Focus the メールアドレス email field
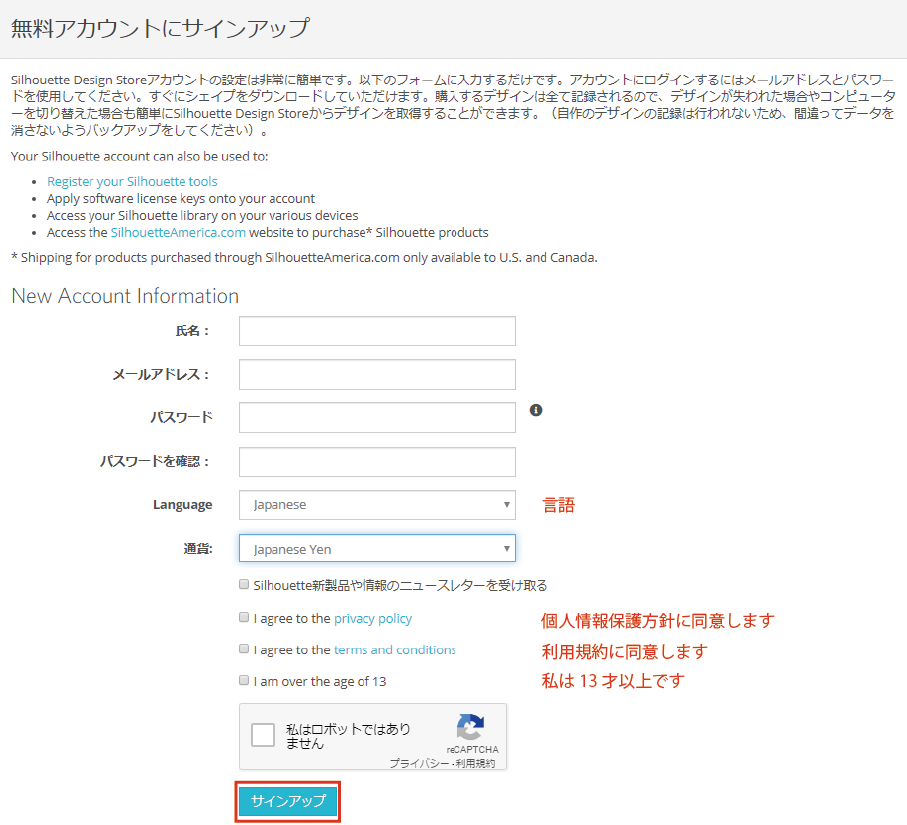Screen dimensions: 907x825 click(x=377, y=374)
